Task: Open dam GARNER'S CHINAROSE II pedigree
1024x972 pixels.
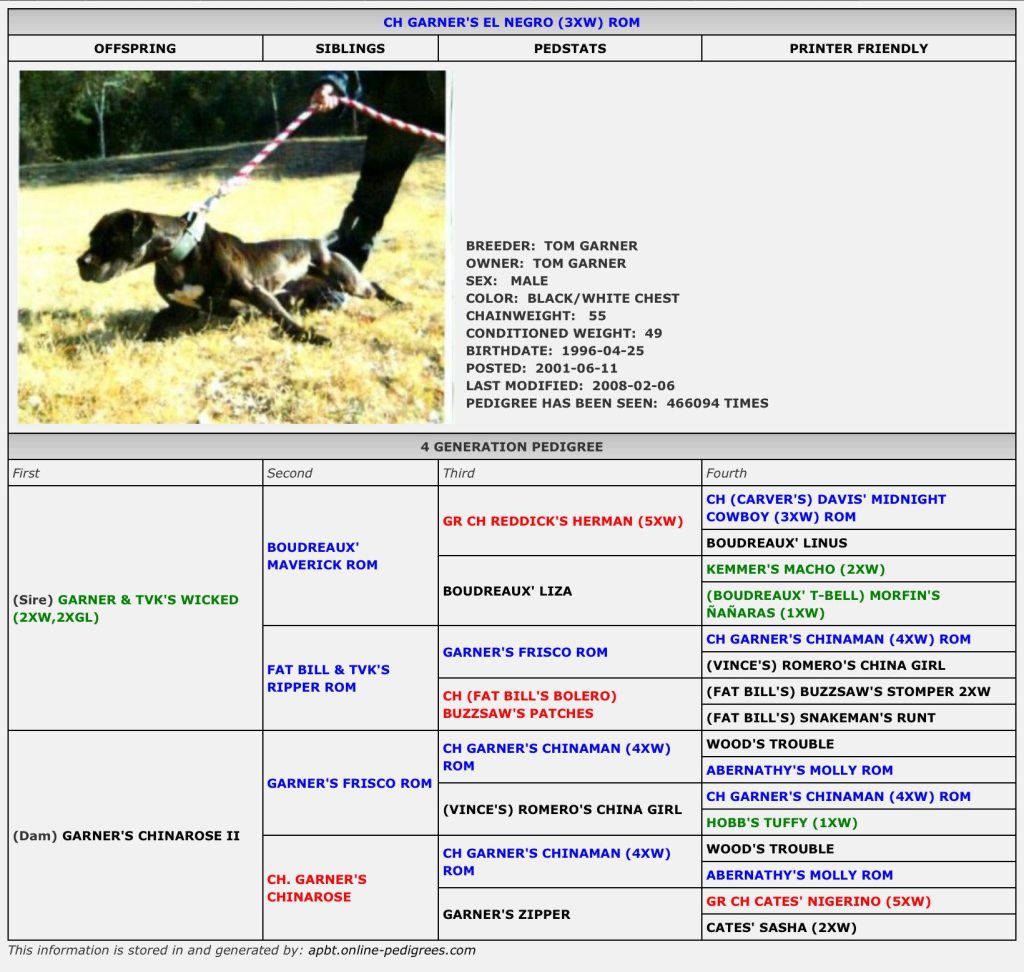Action: pos(150,836)
